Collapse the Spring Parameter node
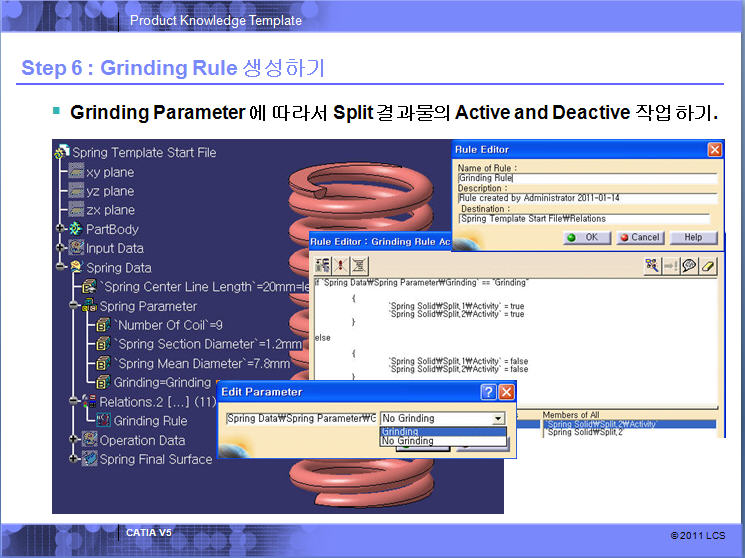Viewport: 745px width, 558px height. (75, 306)
